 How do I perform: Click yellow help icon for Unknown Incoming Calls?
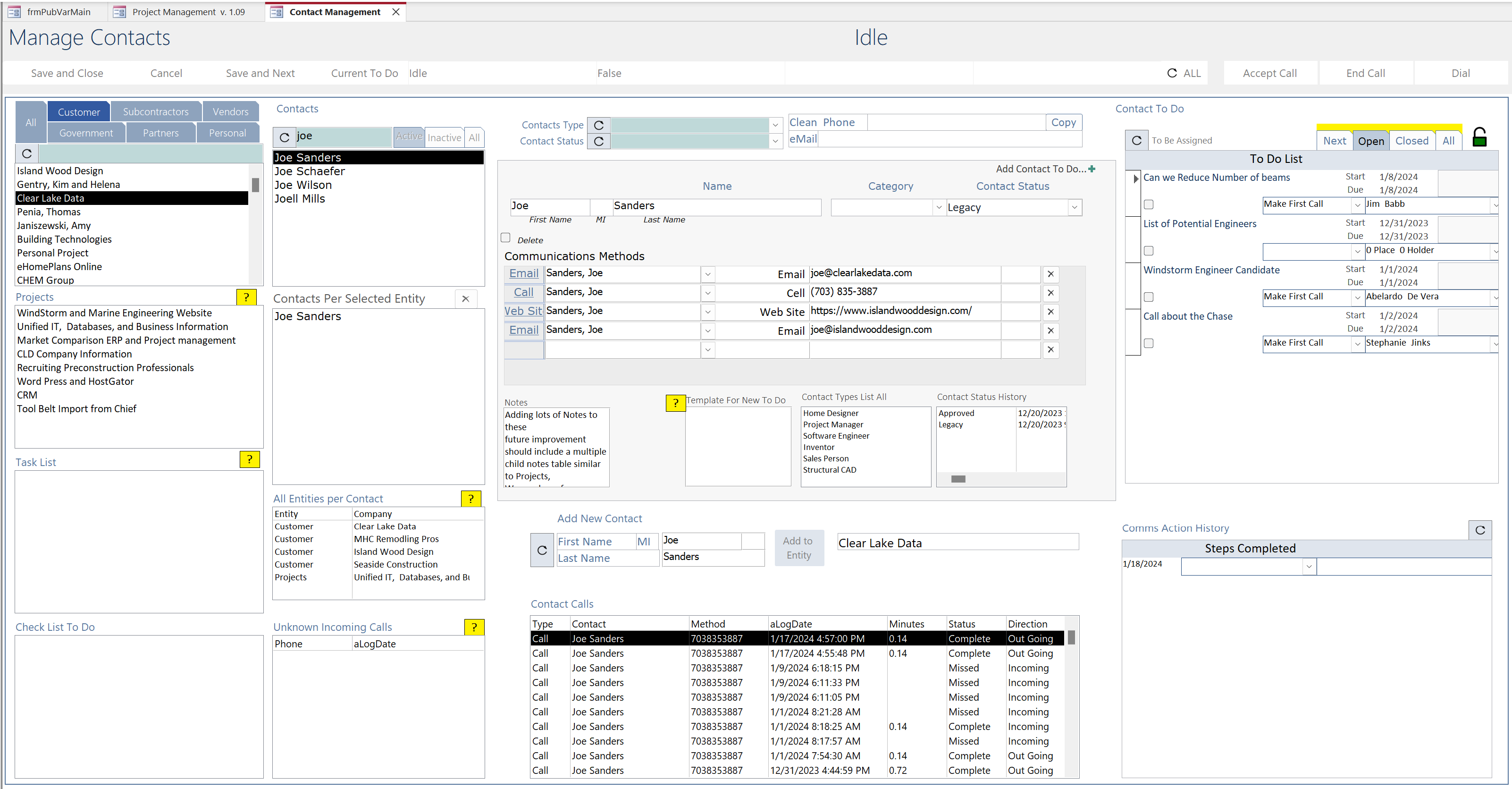pyautogui.click(x=474, y=627)
